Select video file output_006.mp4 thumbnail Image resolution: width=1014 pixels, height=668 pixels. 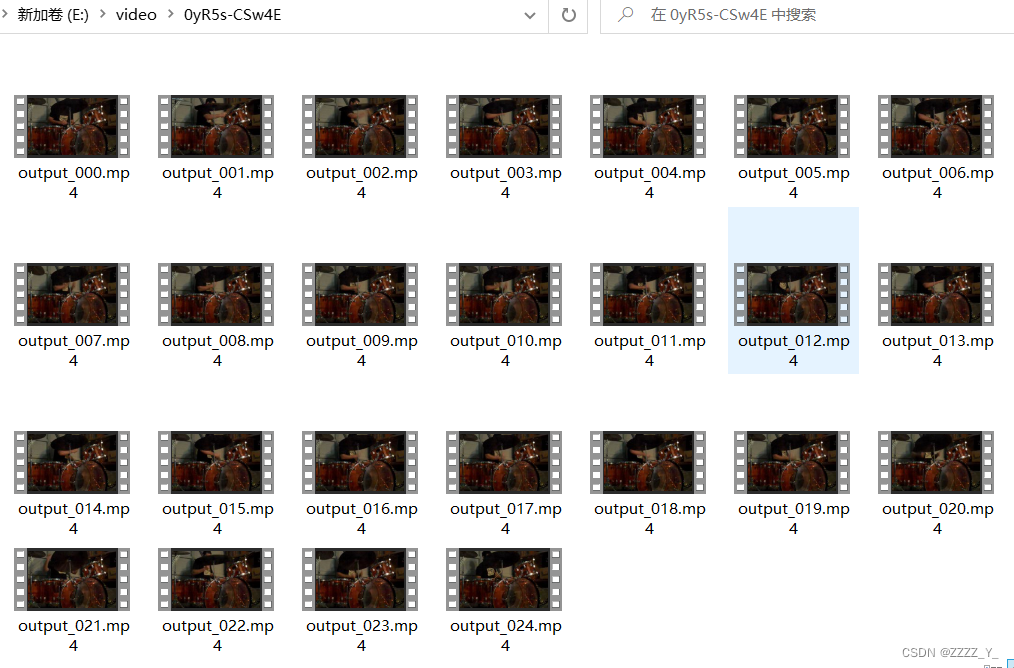pos(936,126)
